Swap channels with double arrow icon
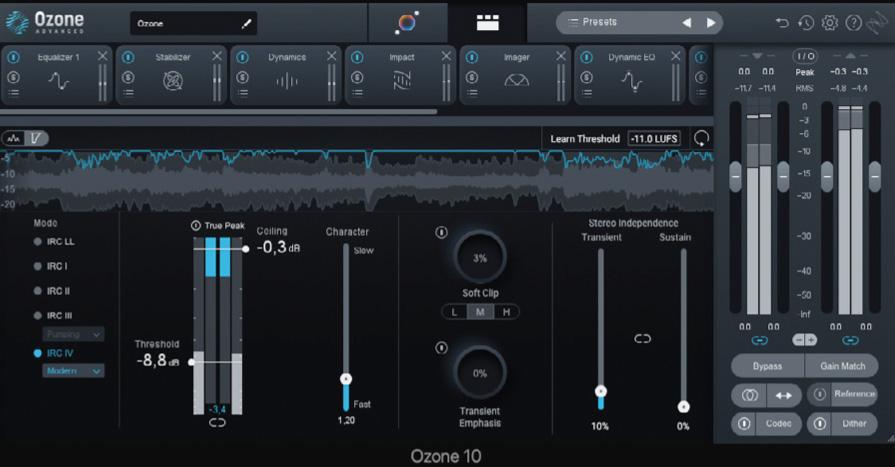Screen dimensions: 895x467 coord(784,394)
